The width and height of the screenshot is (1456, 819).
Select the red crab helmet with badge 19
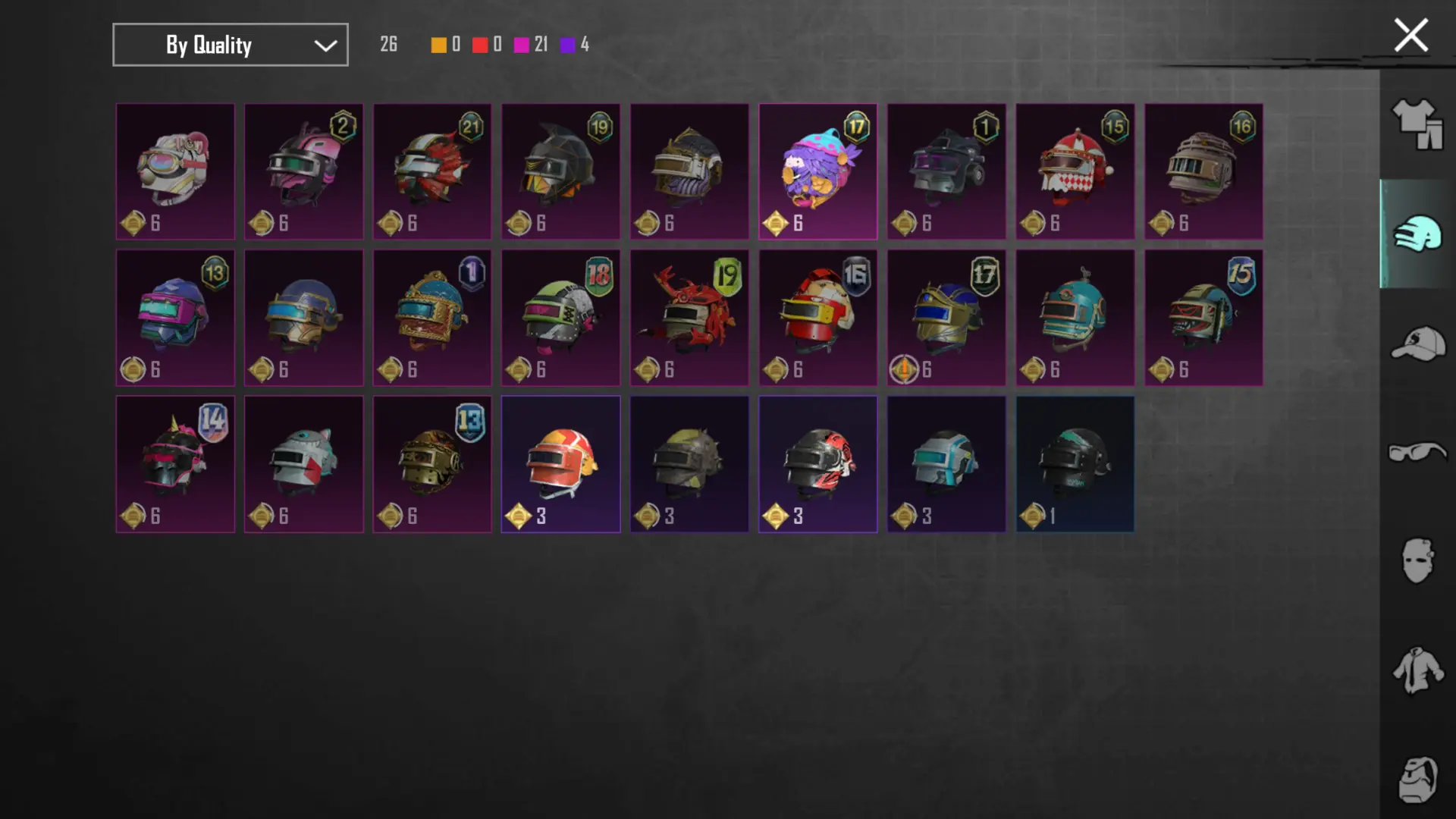[689, 318]
